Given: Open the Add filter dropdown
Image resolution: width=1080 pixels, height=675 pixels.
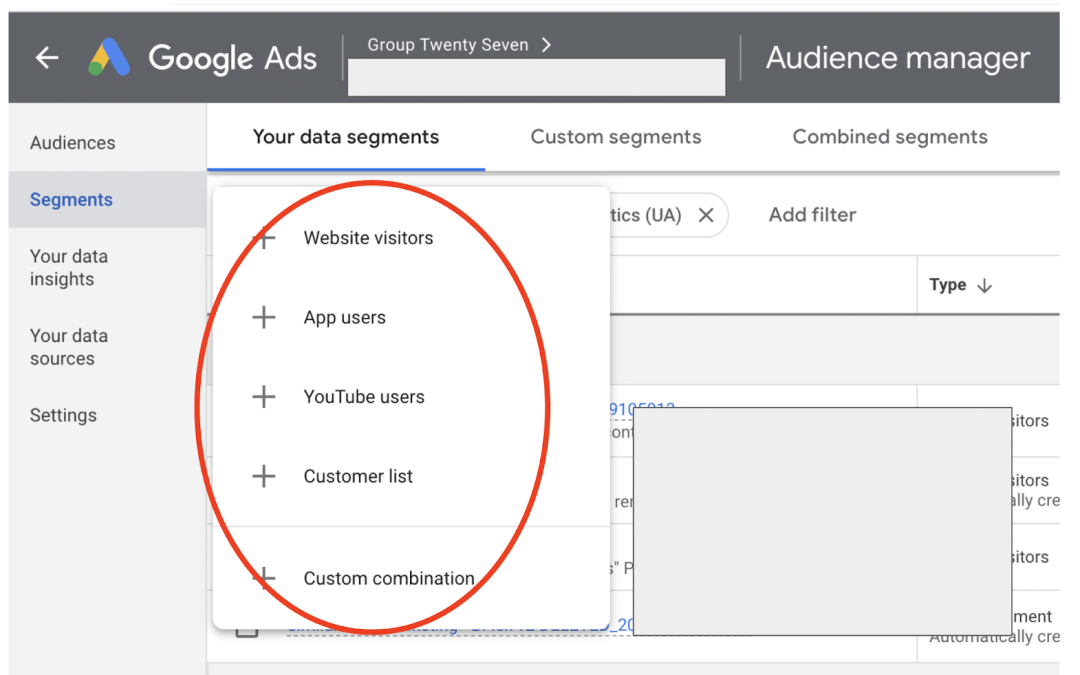Looking at the screenshot, I should pos(812,215).
